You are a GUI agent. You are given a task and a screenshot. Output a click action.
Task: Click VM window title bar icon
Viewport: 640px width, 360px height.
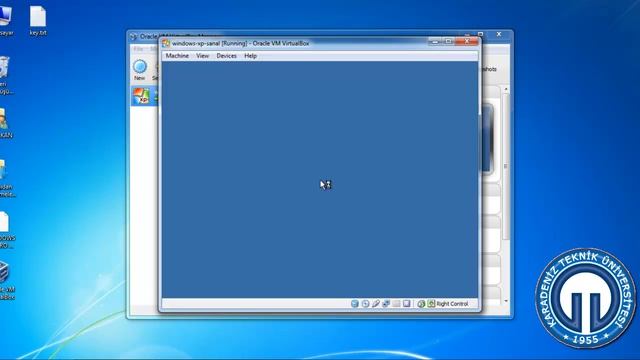[x=166, y=43]
